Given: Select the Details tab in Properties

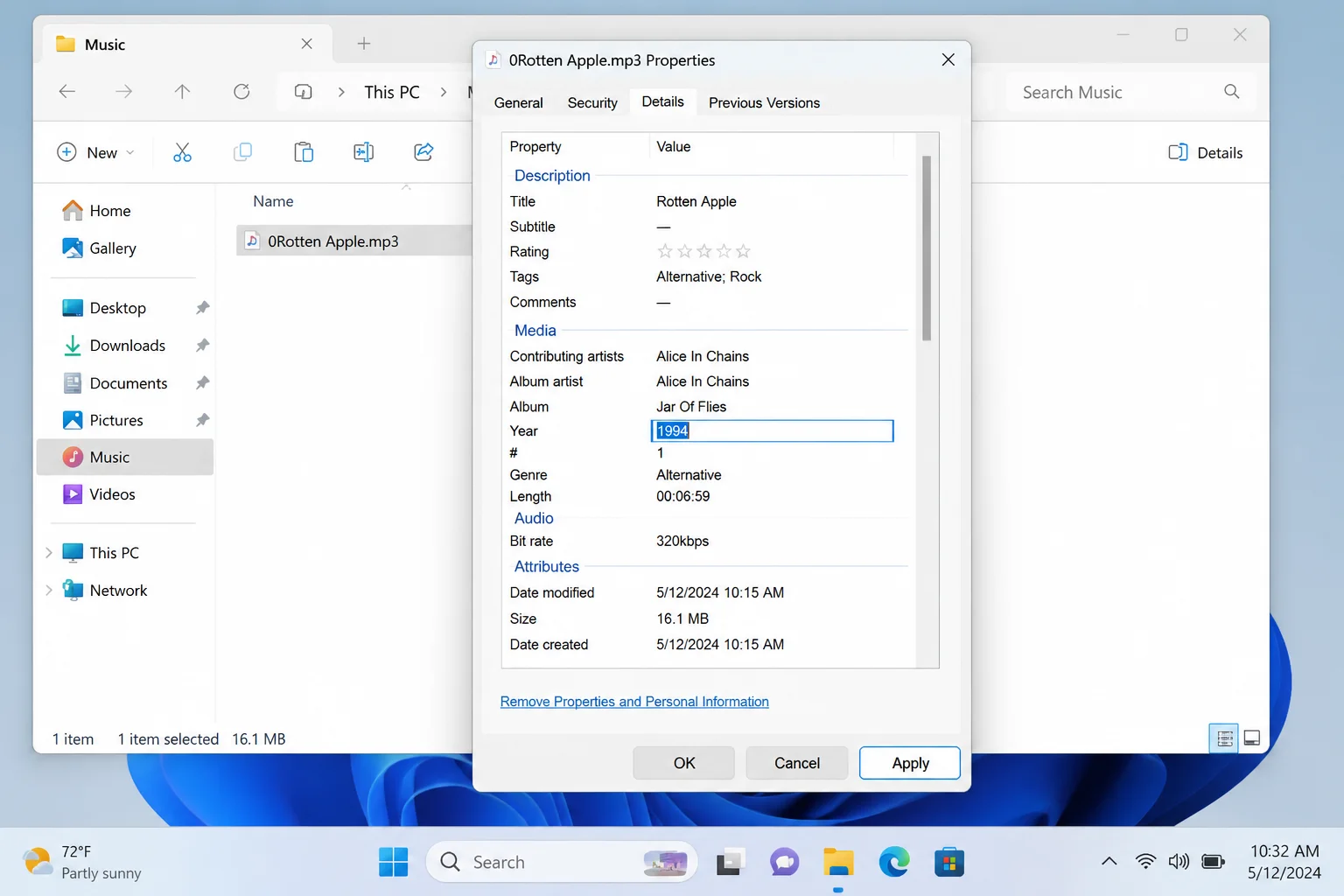Looking at the screenshot, I should pos(662,101).
